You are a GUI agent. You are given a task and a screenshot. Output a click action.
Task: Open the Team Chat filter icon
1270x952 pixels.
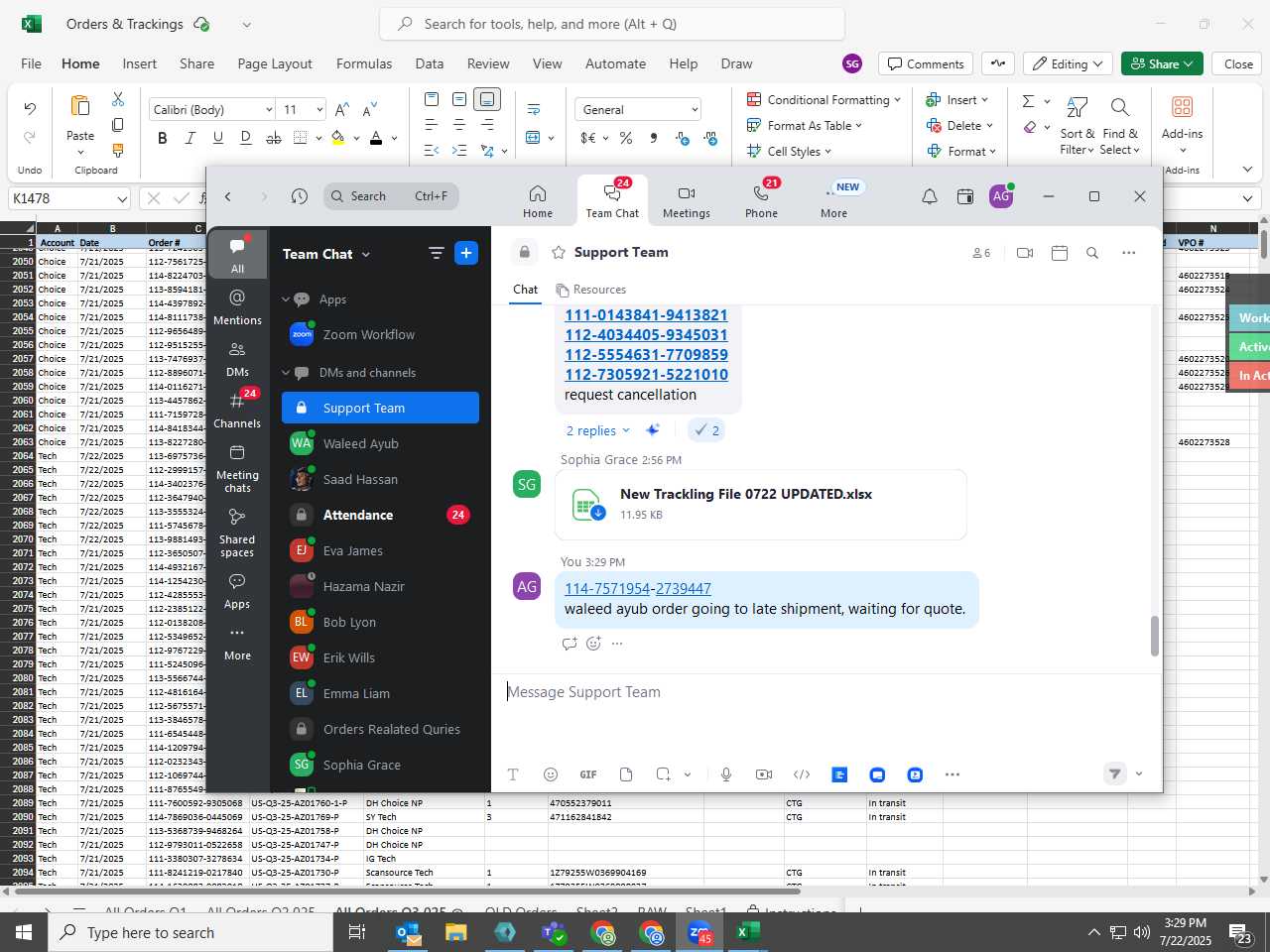pyautogui.click(x=436, y=253)
